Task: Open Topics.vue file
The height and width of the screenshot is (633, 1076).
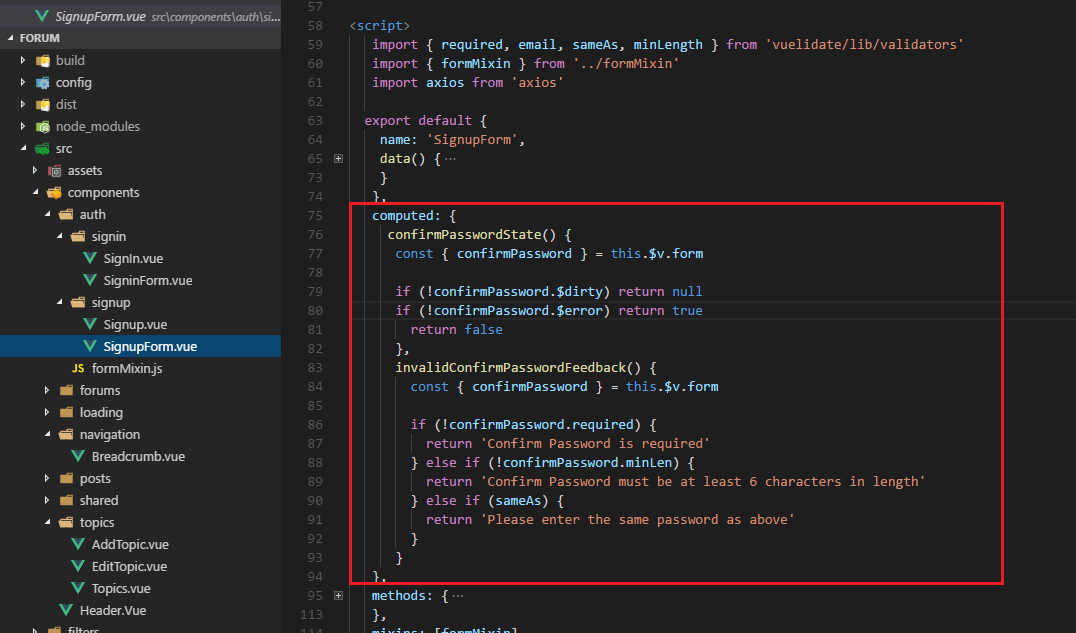Action: [x=121, y=588]
